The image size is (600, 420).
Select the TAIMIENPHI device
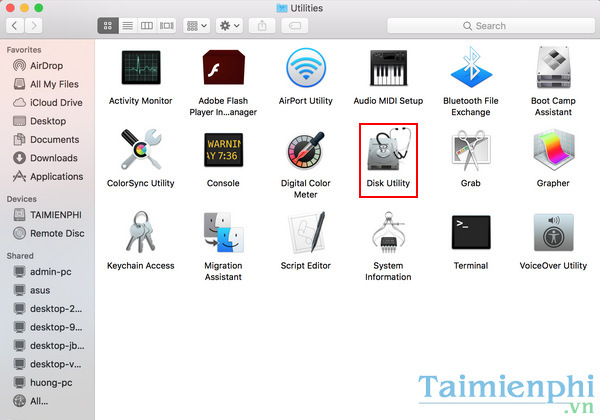[47, 215]
